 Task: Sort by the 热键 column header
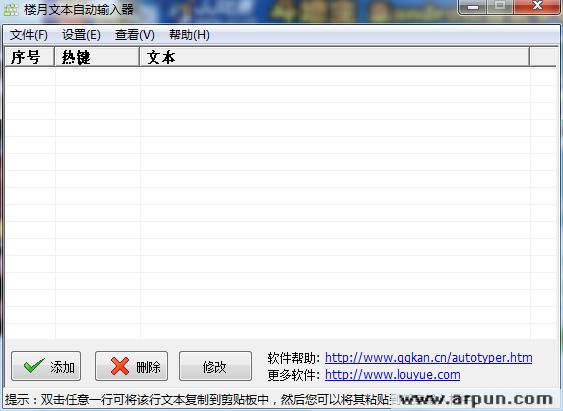[97, 57]
